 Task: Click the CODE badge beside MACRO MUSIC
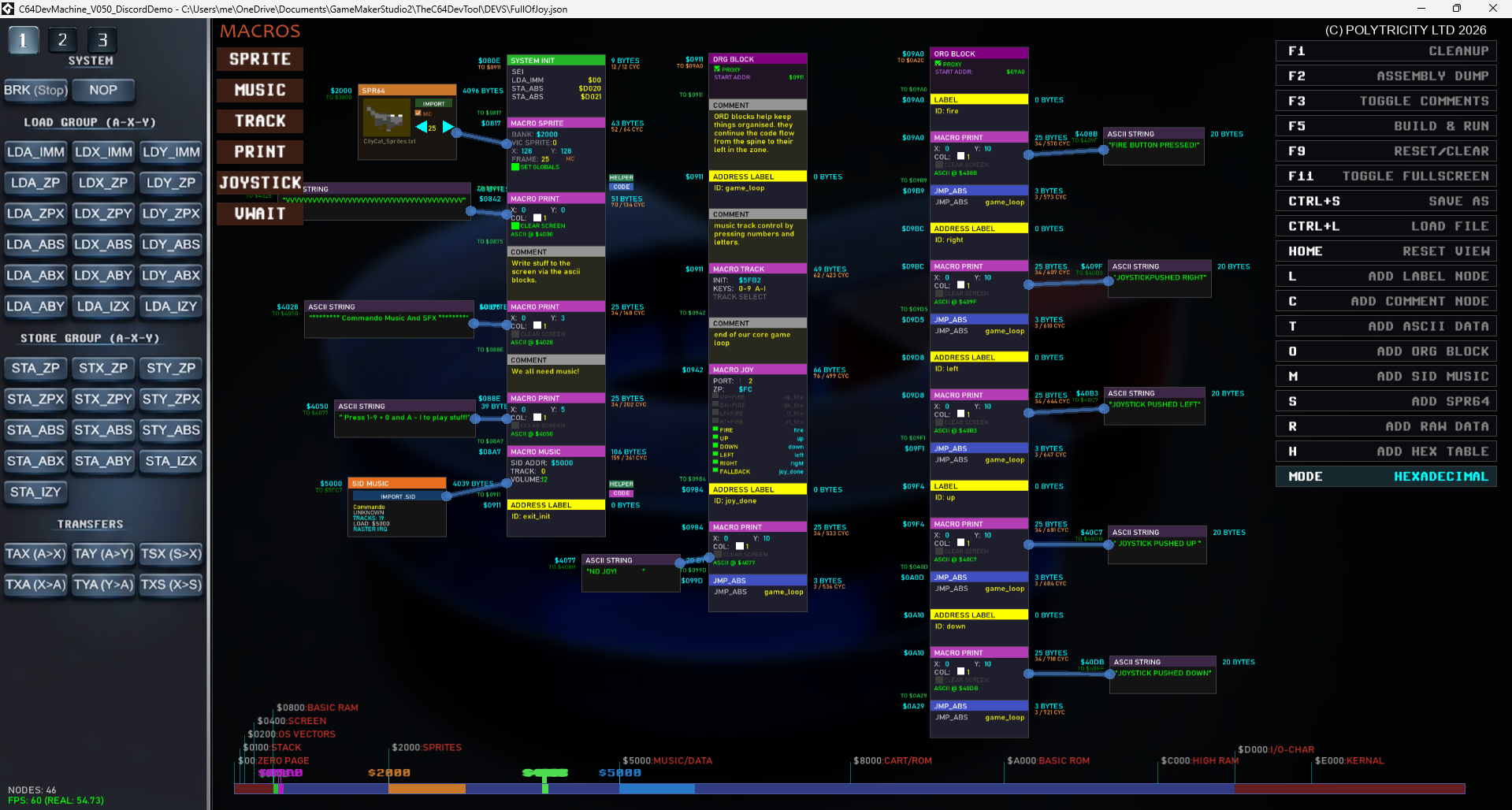621,493
